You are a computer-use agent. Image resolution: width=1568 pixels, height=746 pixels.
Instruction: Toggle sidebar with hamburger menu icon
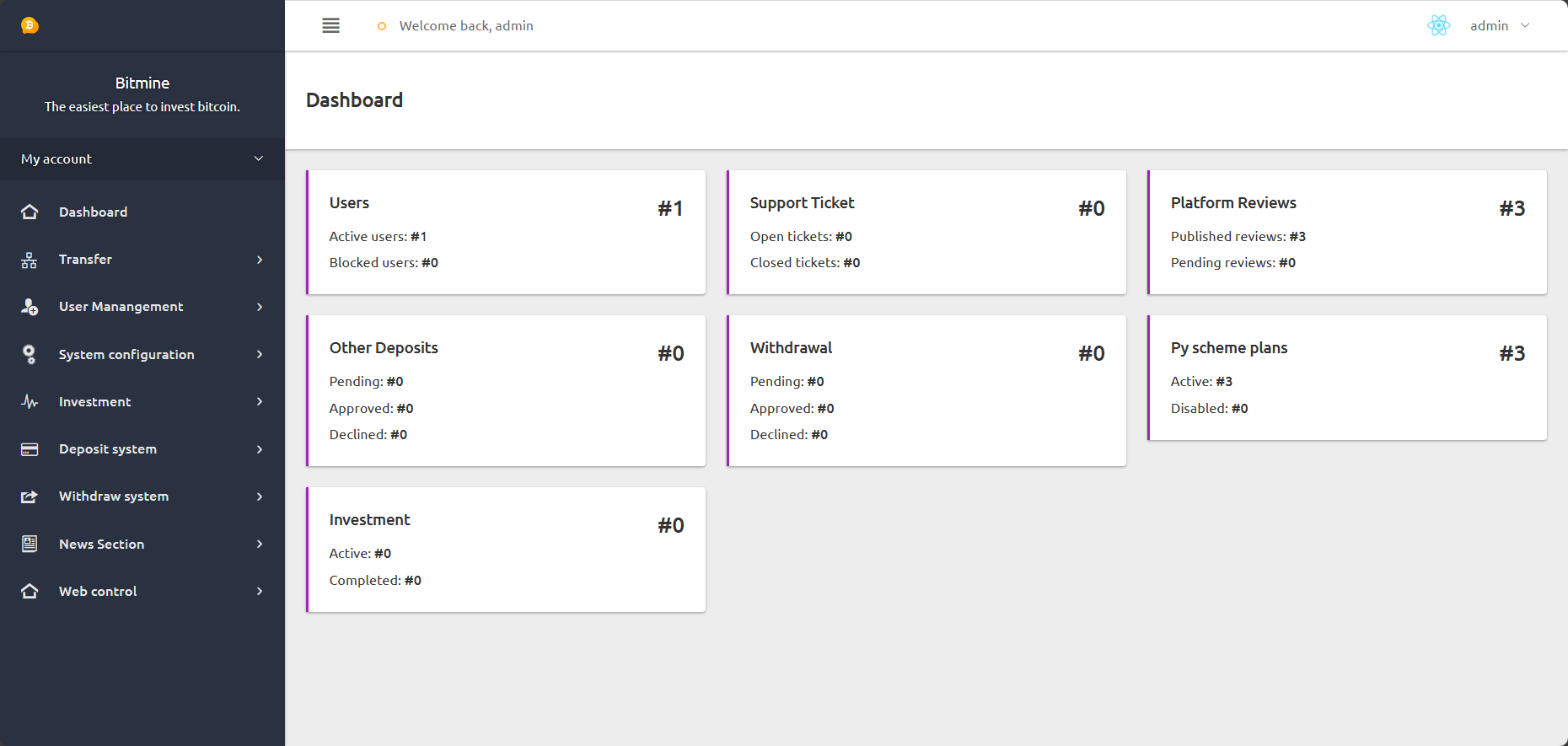click(x=330, y=25)
